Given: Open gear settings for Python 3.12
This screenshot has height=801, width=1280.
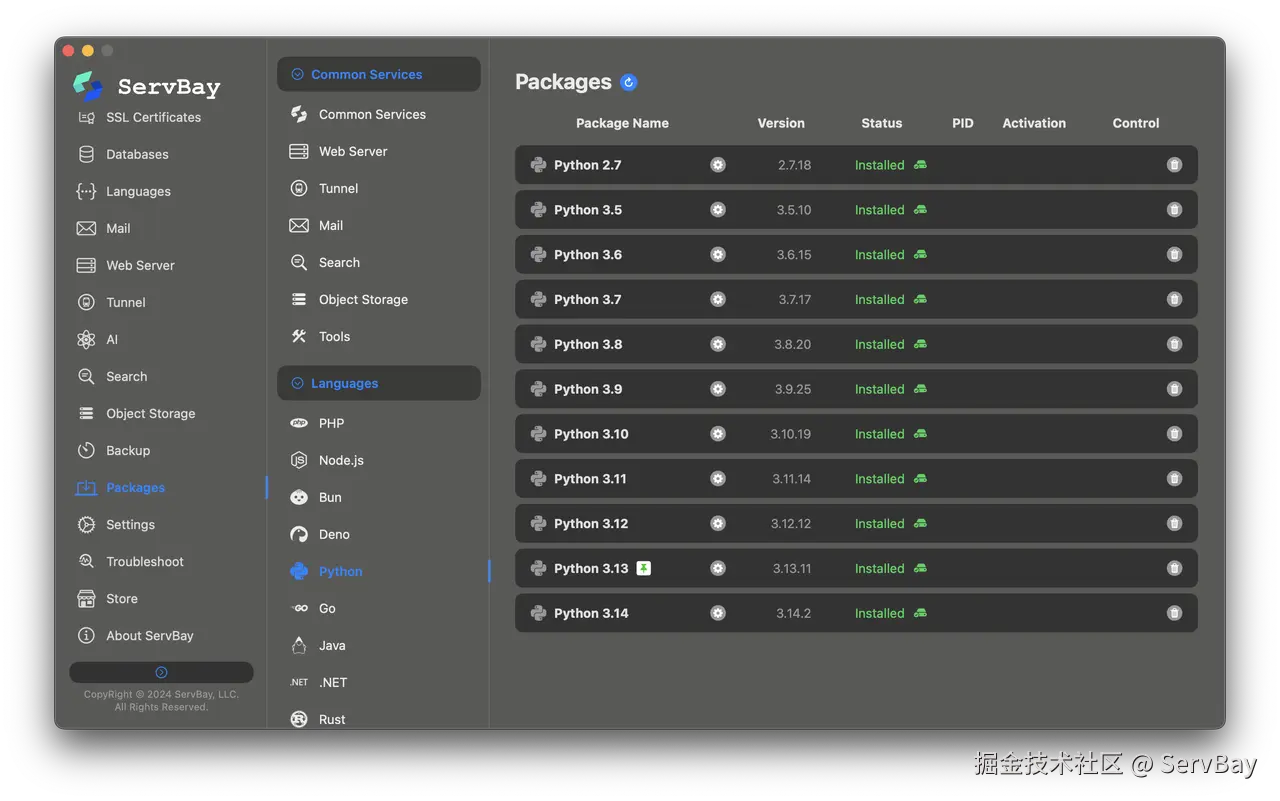Looking at the screenshot, I should (x=718, y=523).
